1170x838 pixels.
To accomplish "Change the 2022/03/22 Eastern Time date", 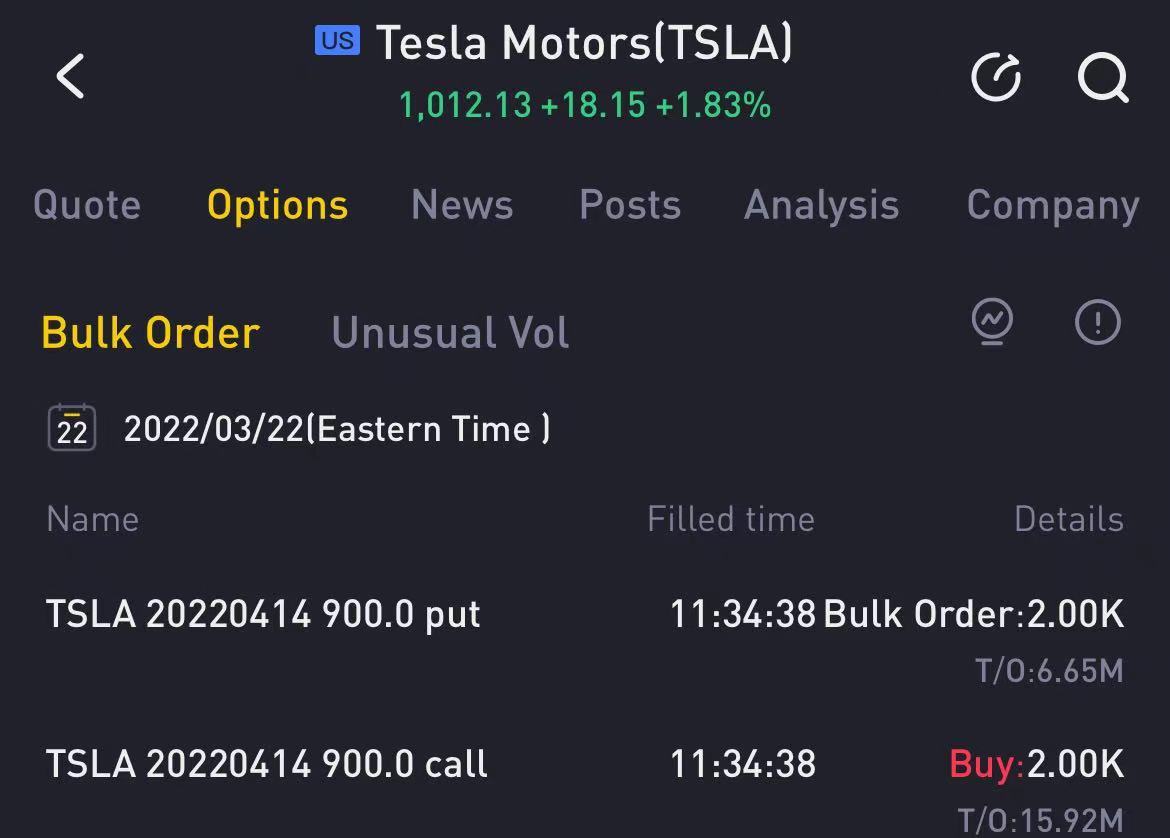I will (x=336, y=429).
